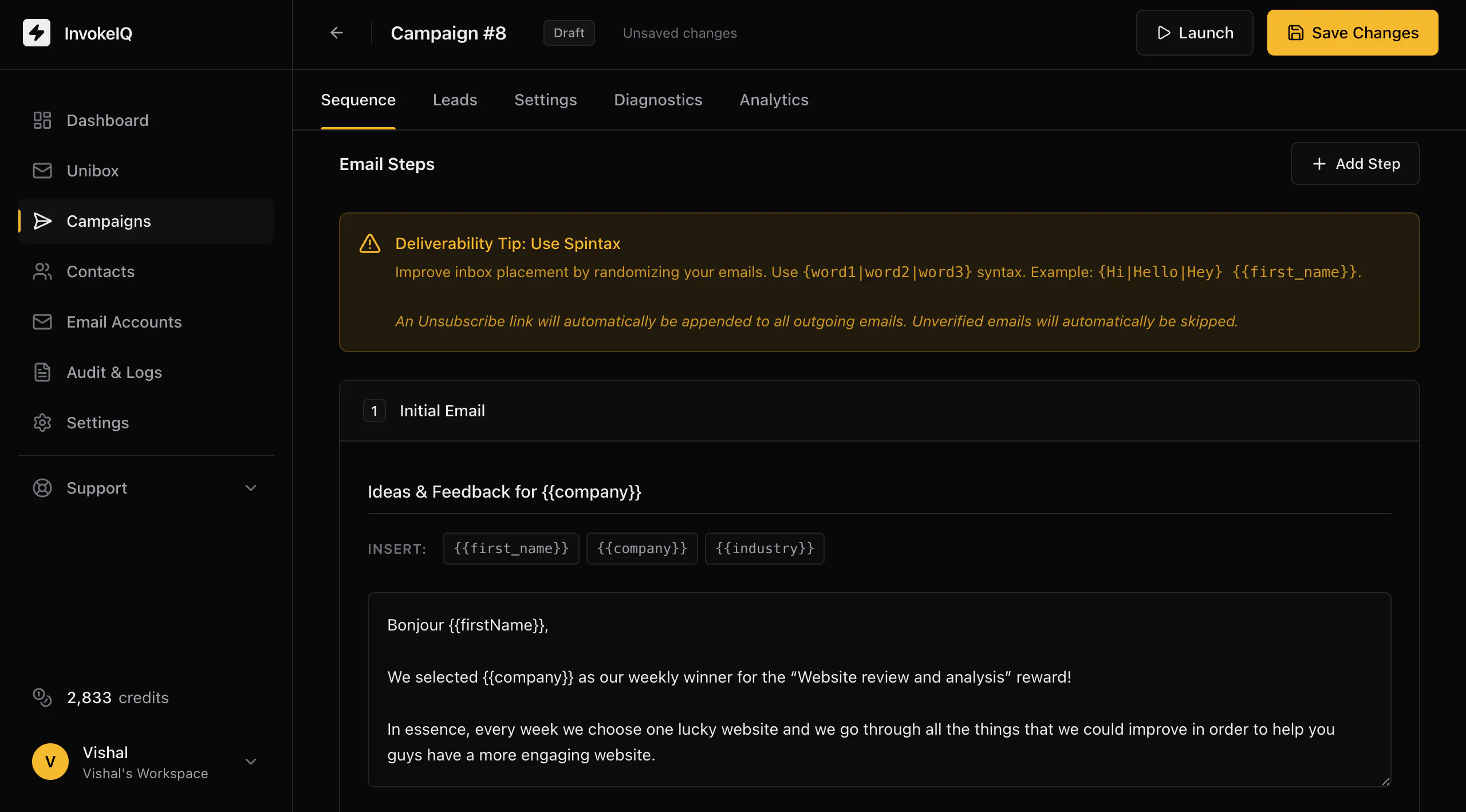Click the Settings gear icon in sidebar
Screen dimensions: 1466x812
[x=42, y=423]
